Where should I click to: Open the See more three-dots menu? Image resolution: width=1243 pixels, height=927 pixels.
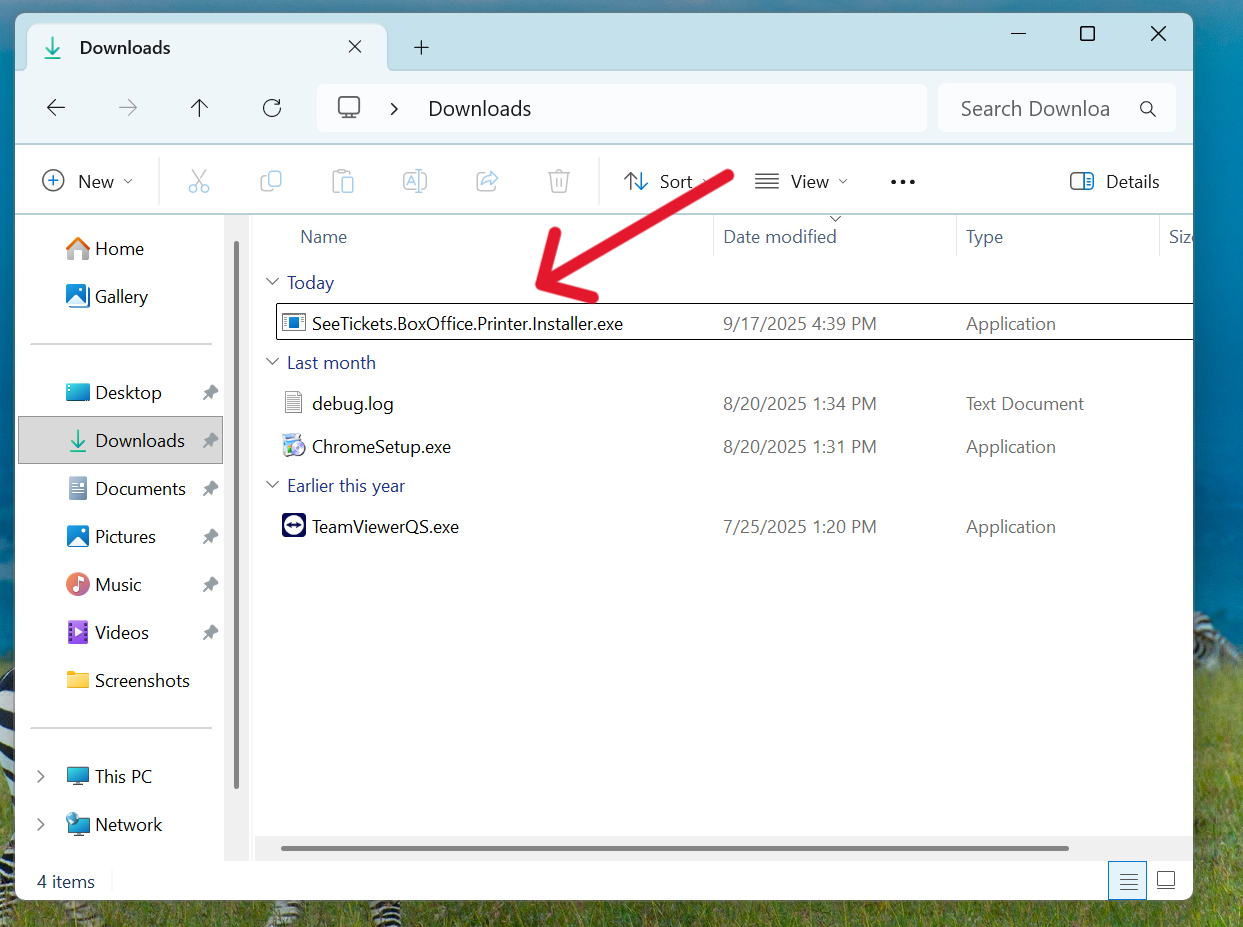click(902, 181)
